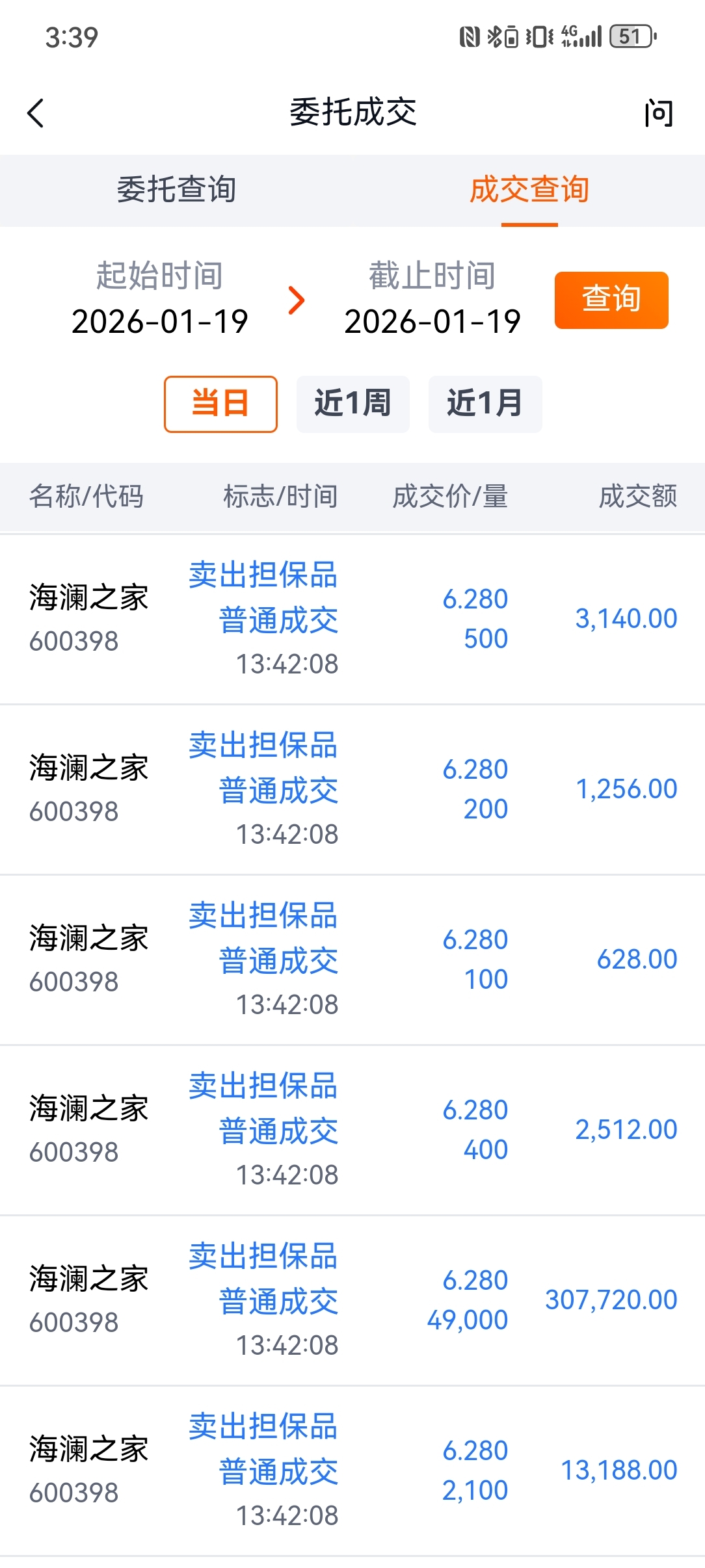Switch to 委托查询 tab

click(176, 190)
